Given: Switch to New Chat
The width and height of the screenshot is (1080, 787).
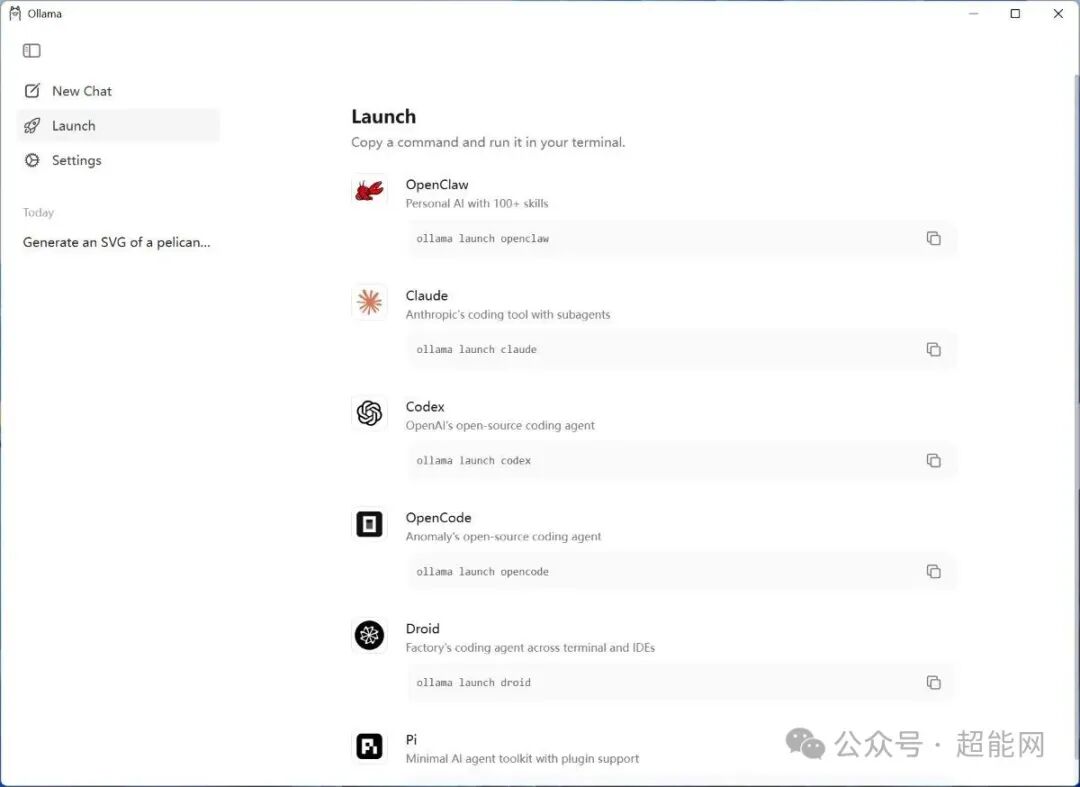Looking at the screenshot, I should 81,90.
